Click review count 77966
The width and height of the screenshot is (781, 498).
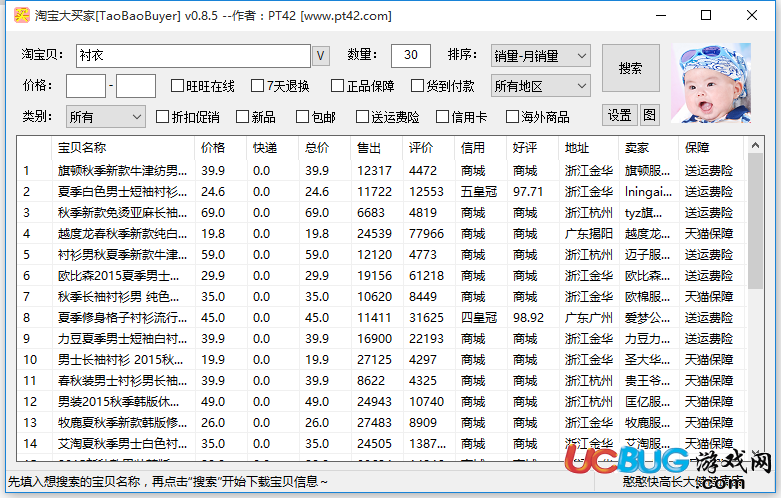click(x=426, y=234)
